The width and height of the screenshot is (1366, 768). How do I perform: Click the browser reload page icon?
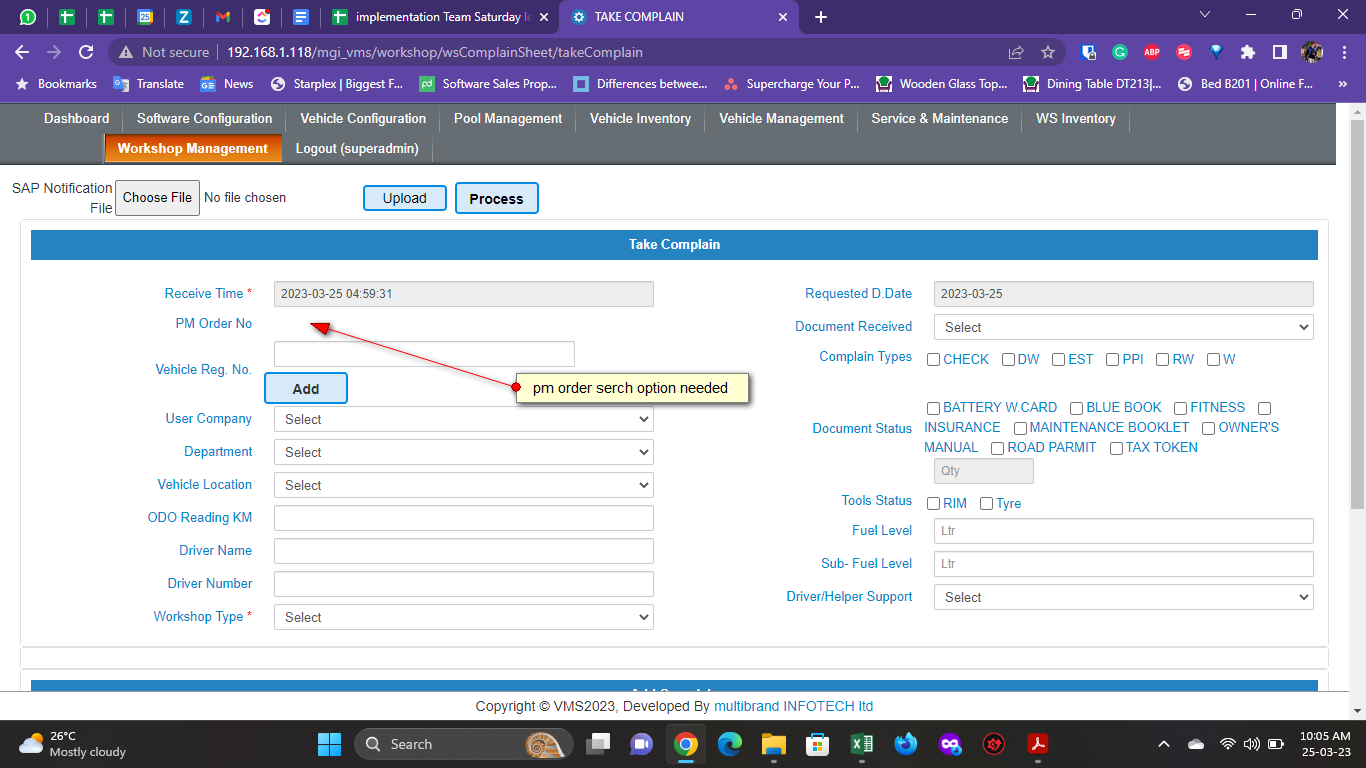click(86, 52)
